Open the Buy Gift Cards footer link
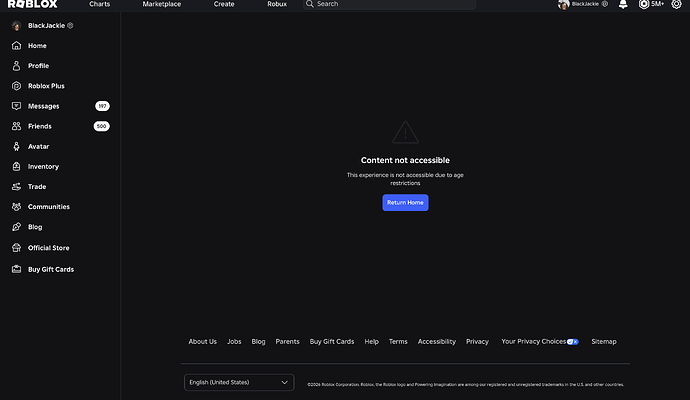This screenshot has width=690, height=400. point(332,341)
